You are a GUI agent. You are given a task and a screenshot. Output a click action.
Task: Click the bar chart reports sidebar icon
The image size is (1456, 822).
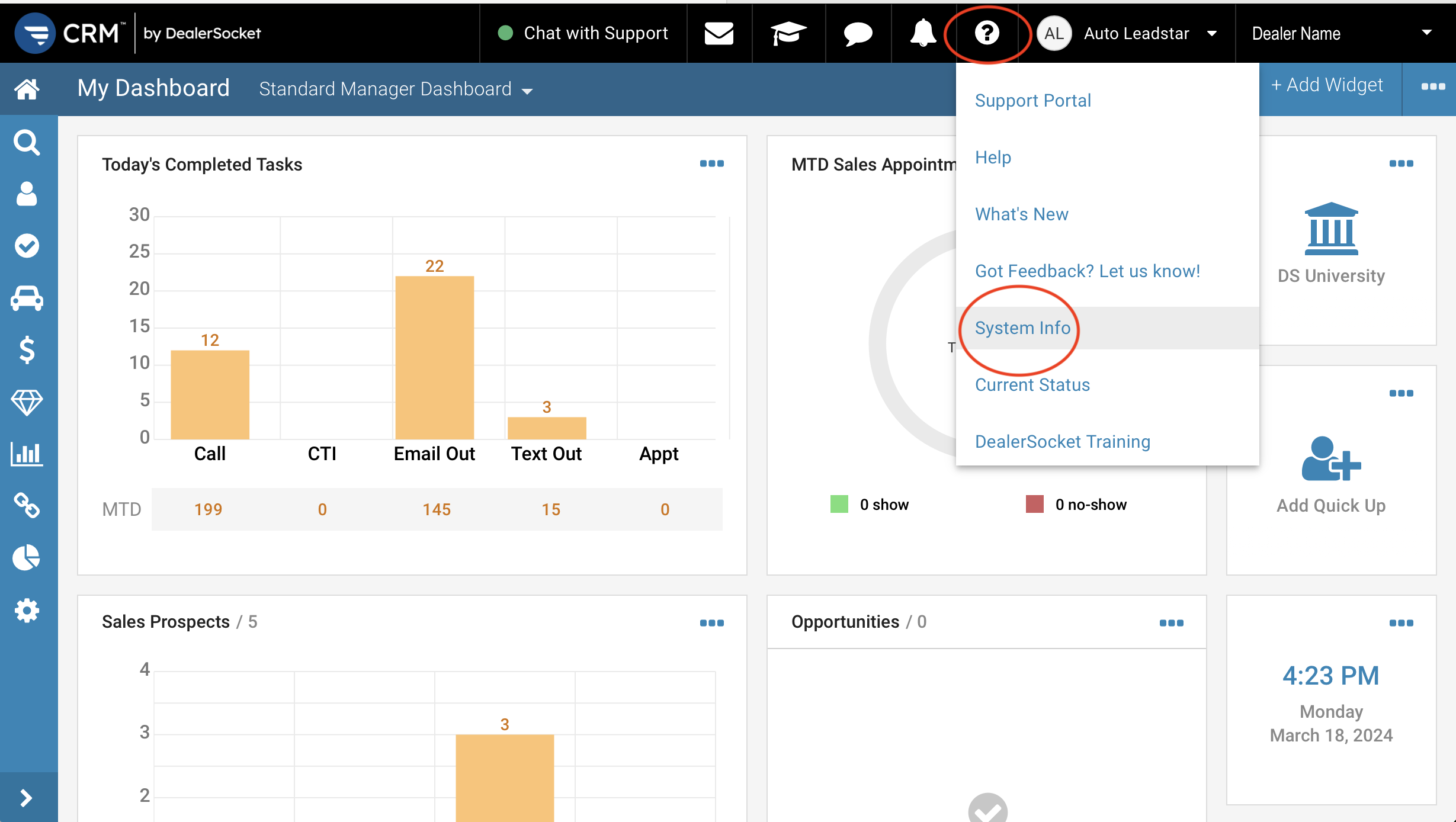[27, 454]
